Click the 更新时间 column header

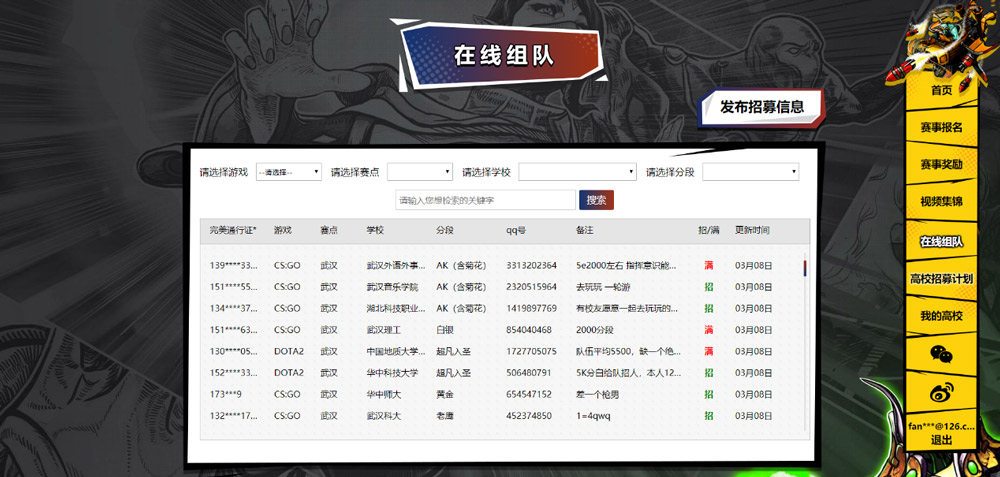pos(752,230)
